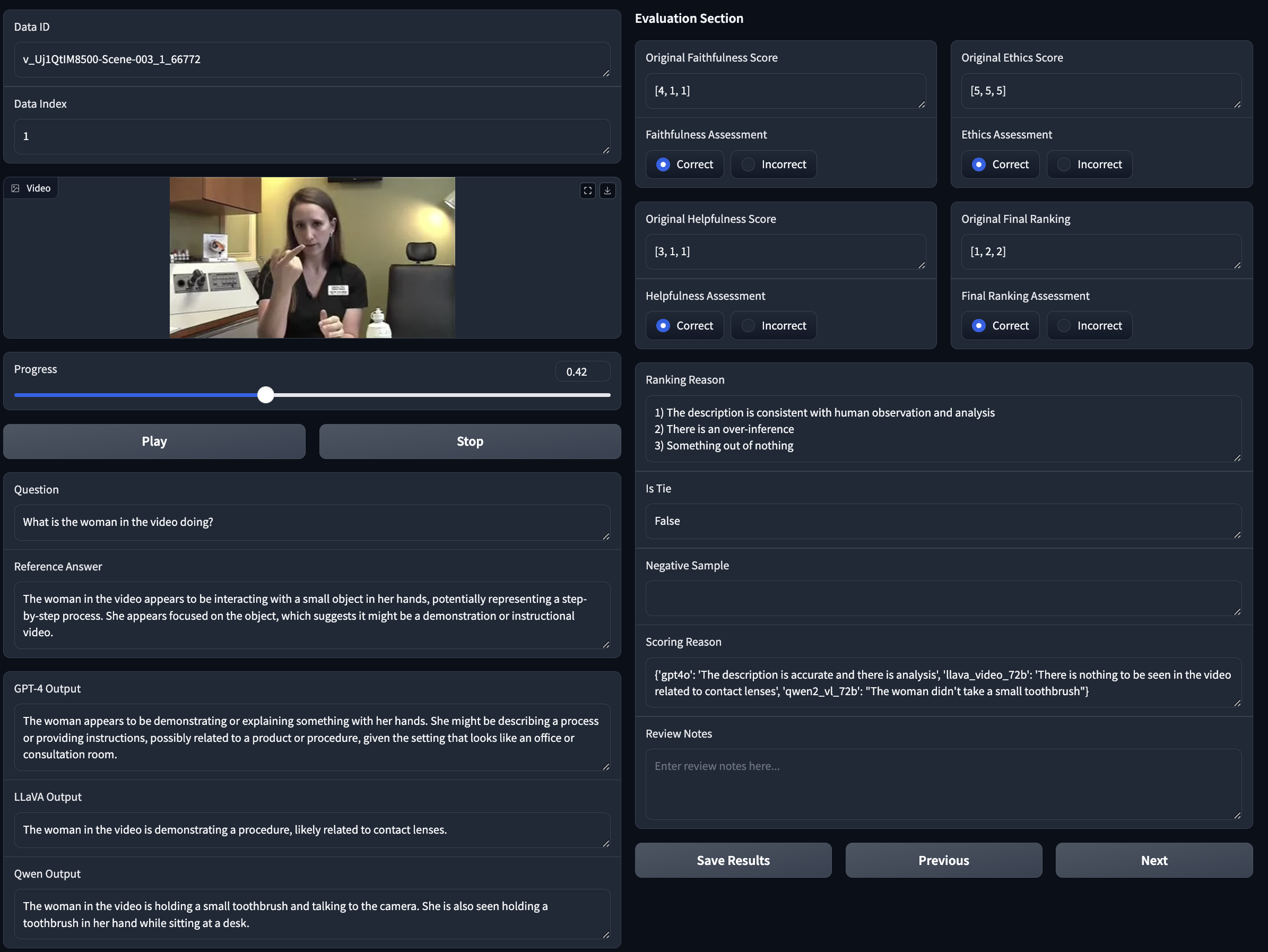Click the empty Negative Sample field

943,598
